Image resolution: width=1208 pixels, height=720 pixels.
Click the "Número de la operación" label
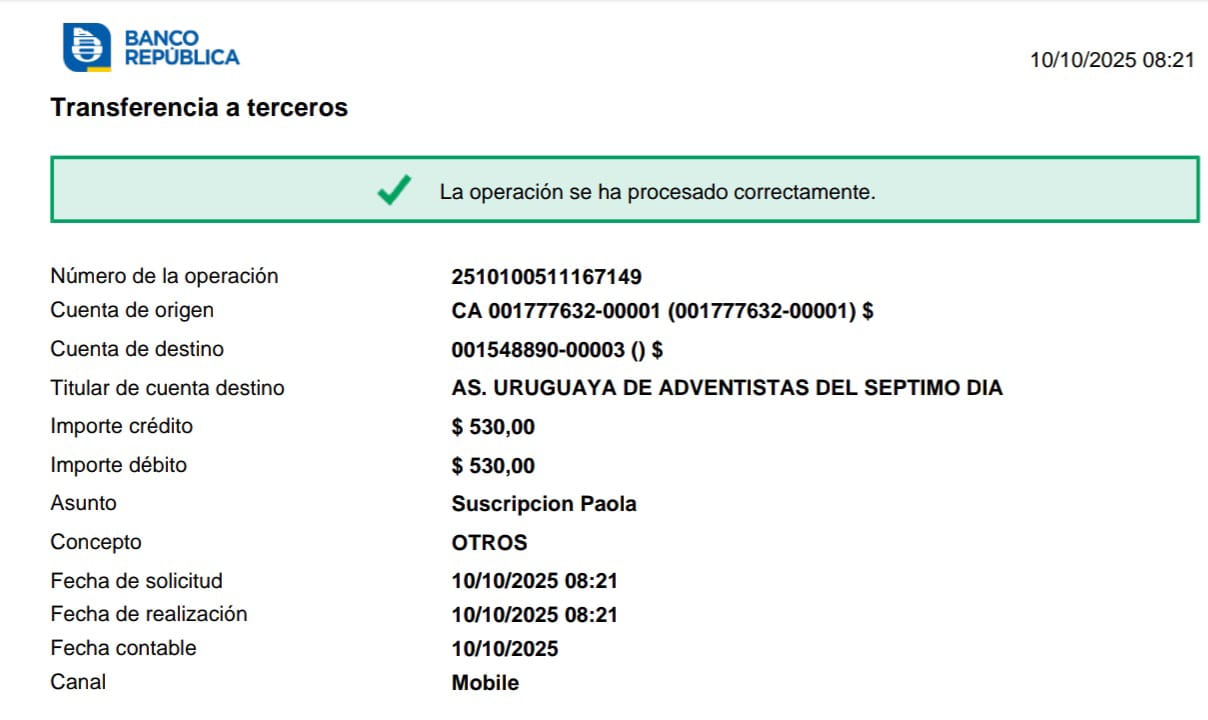pos(164,276)
